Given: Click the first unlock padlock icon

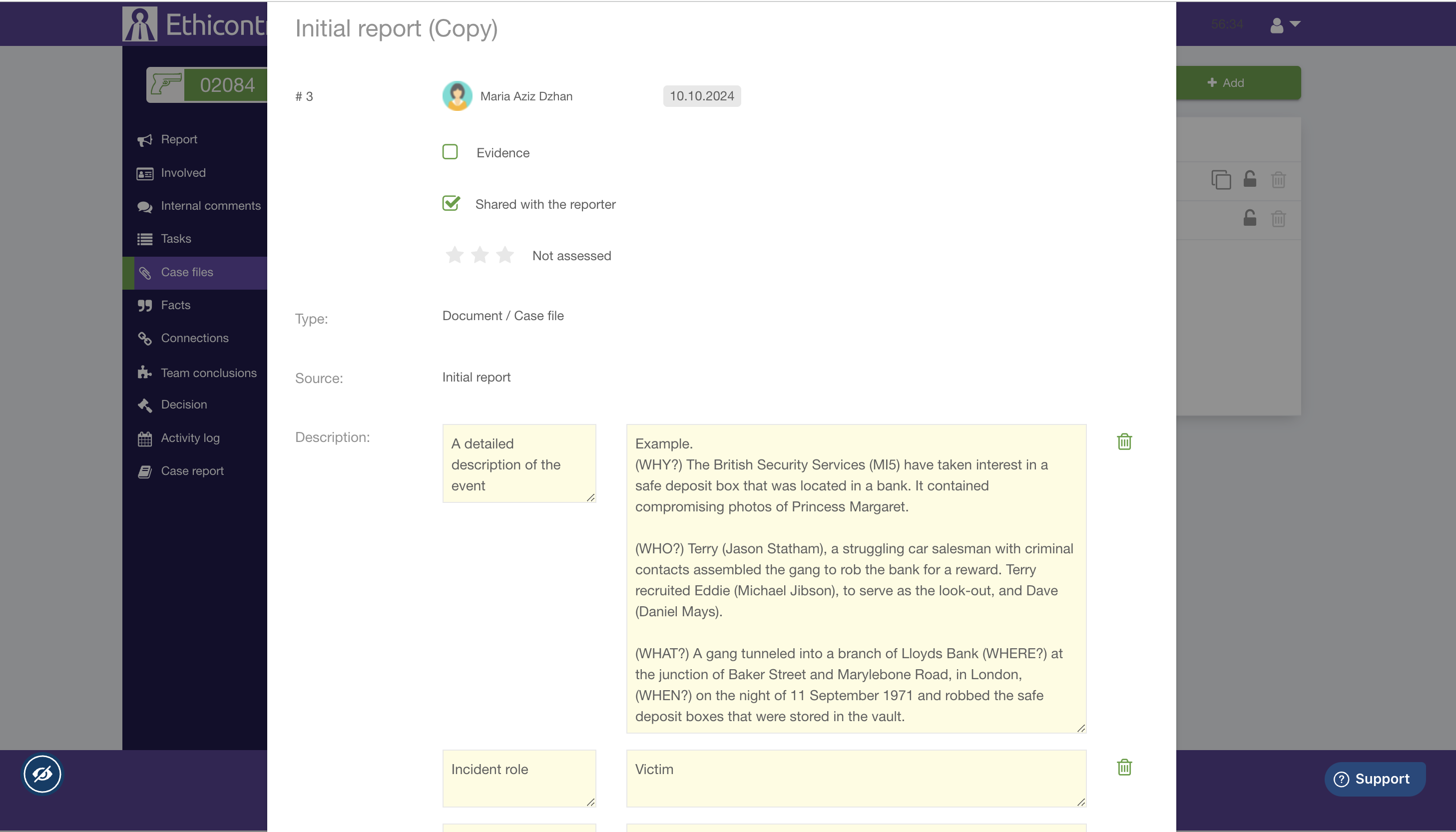Looking at the screenshot, I should pos(1250,179).
